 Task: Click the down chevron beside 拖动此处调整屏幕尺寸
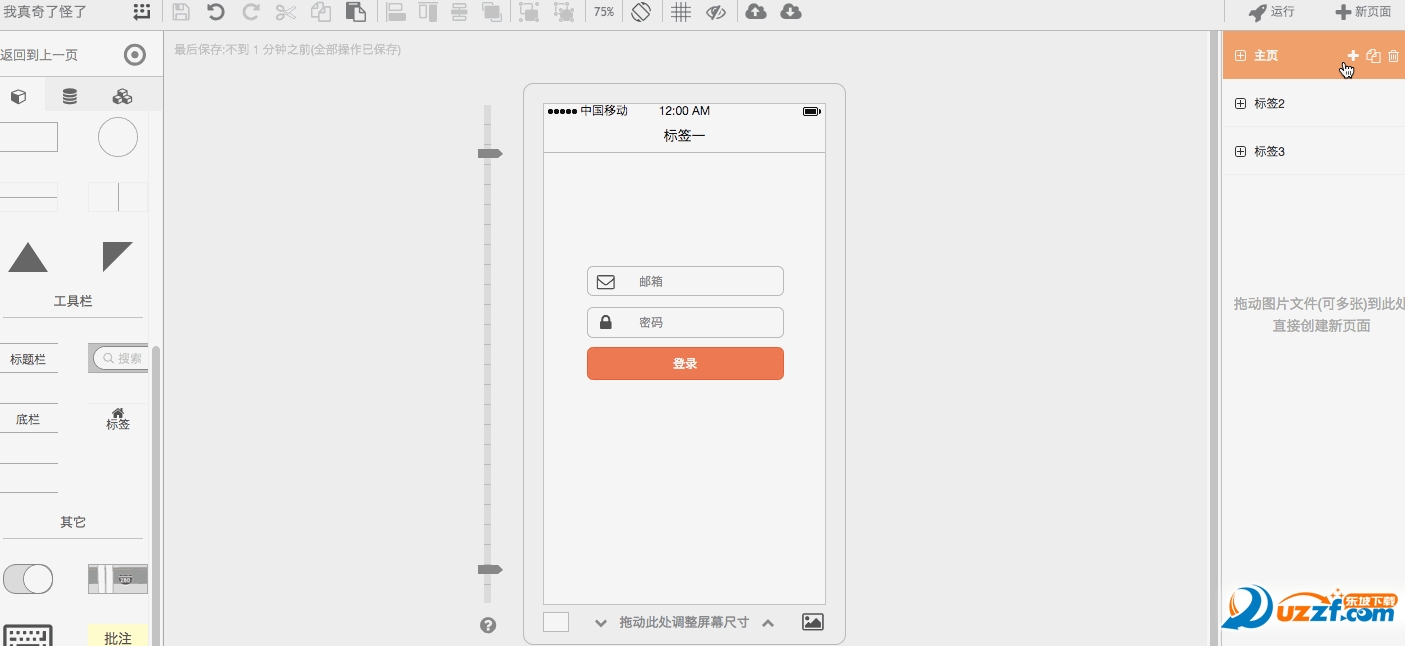click(x=601, y=623)
